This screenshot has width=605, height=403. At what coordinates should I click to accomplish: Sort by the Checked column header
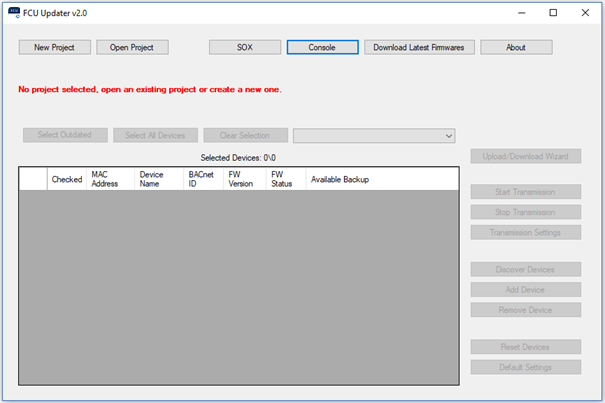pyautogui.click(x=67, y=179)
